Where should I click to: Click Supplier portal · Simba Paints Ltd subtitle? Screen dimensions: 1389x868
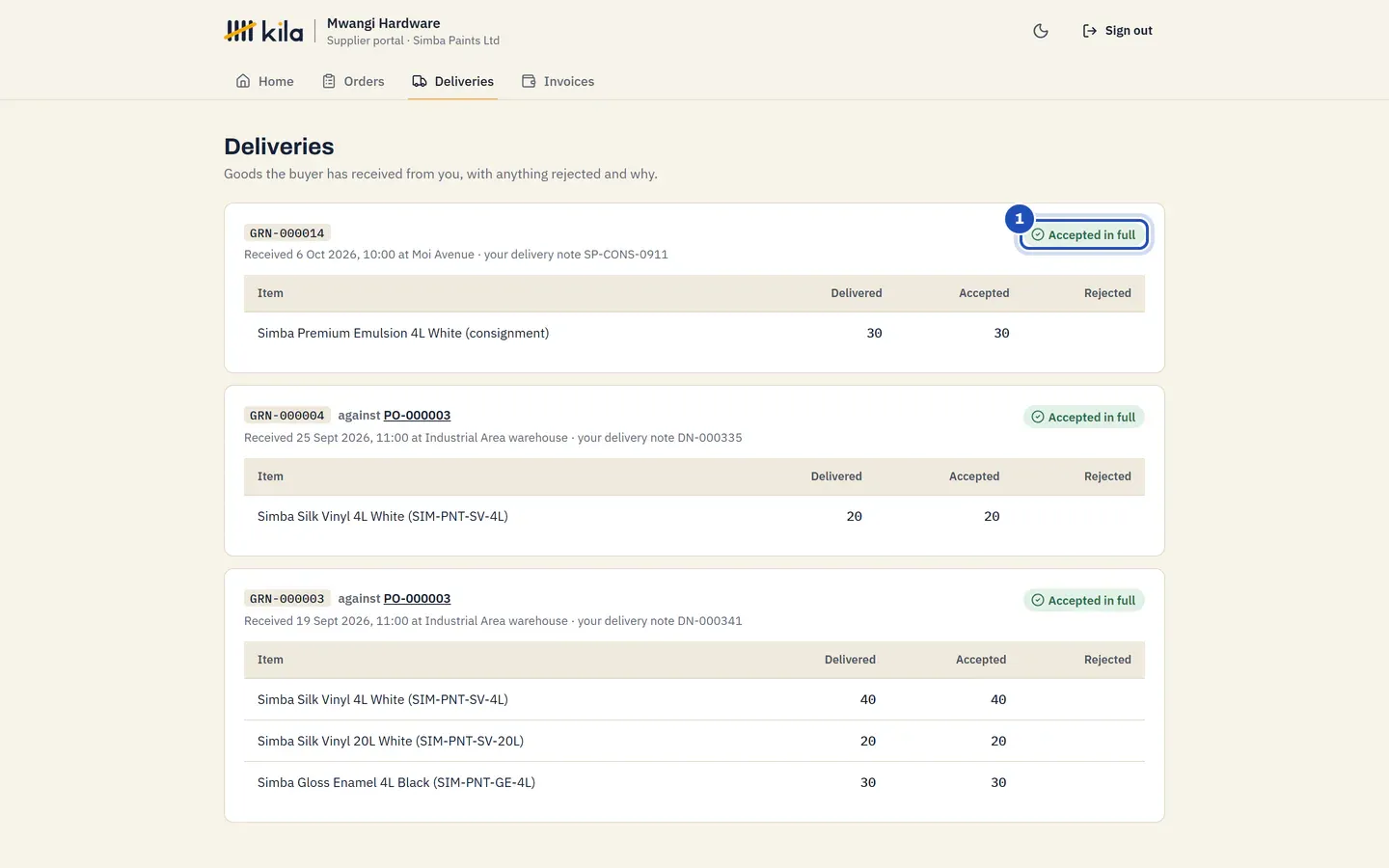(413, 41)
